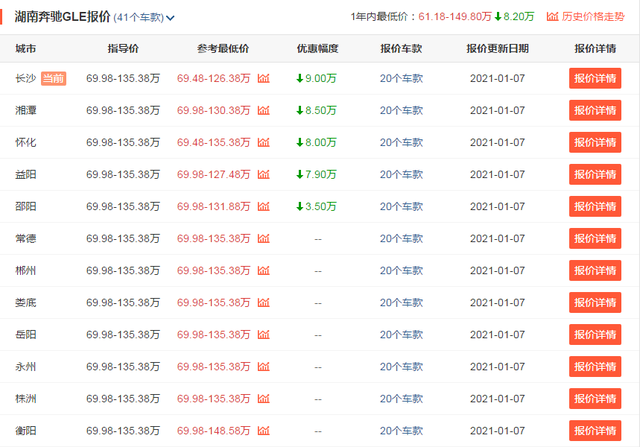Select city name 益阳

(26, 174)
